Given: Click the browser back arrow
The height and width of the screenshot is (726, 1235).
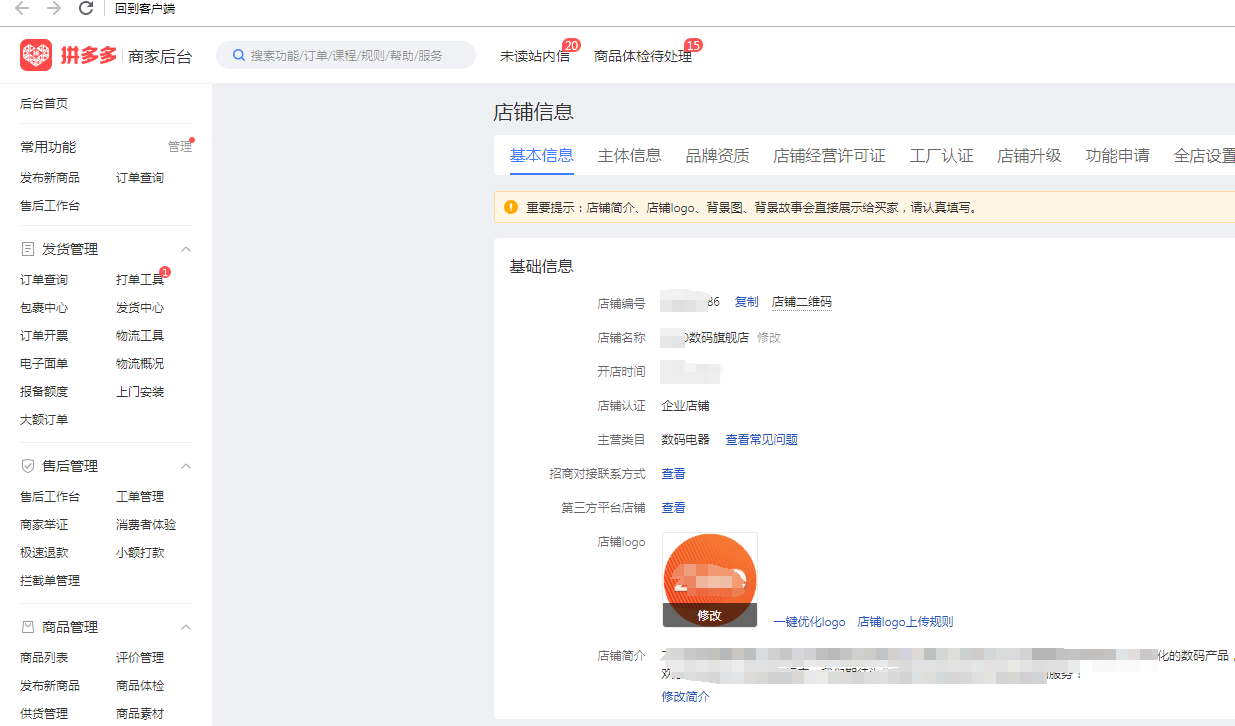Looking at the screenshot, I should click(22, 8).
